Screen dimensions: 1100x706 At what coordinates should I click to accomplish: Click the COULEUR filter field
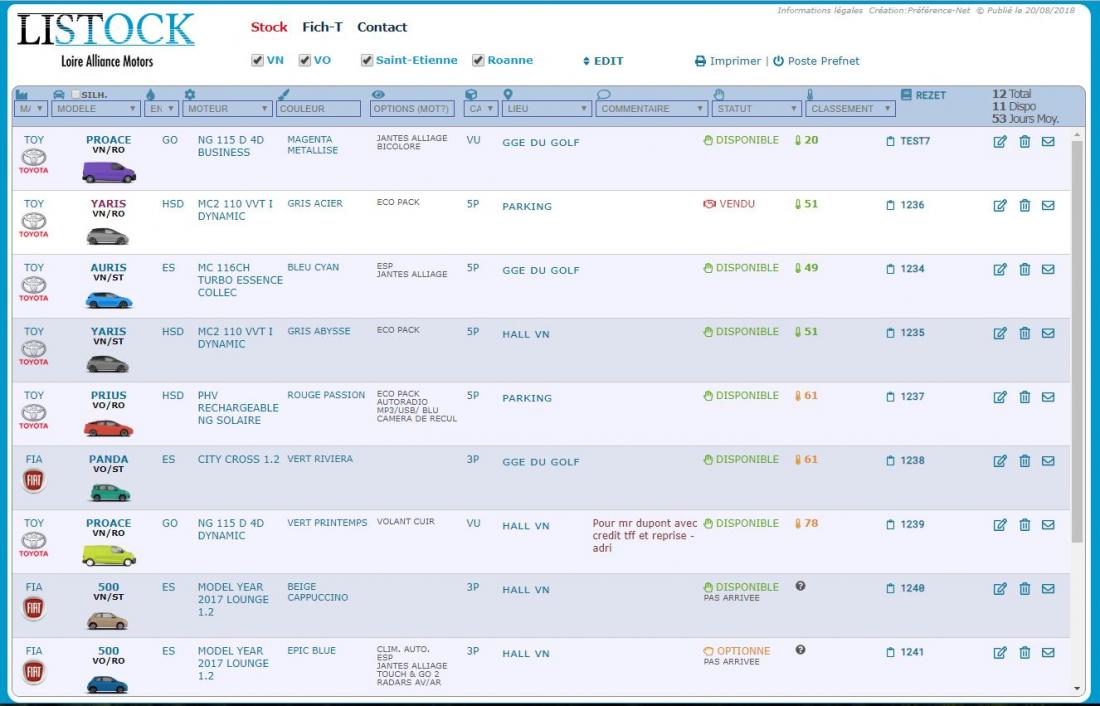coord(318,109)
